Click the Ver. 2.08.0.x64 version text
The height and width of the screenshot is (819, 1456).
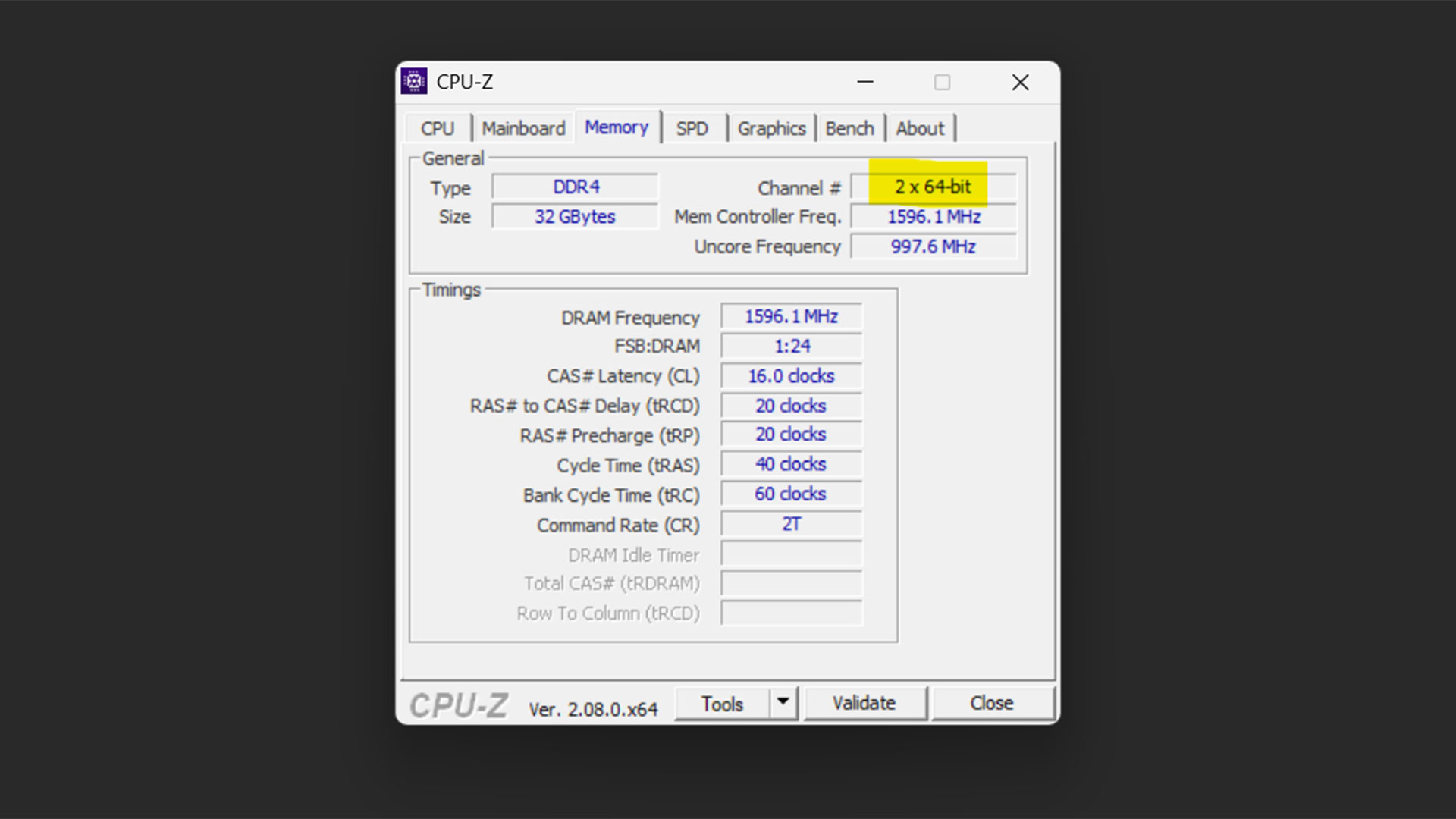(x=593, y=709)
